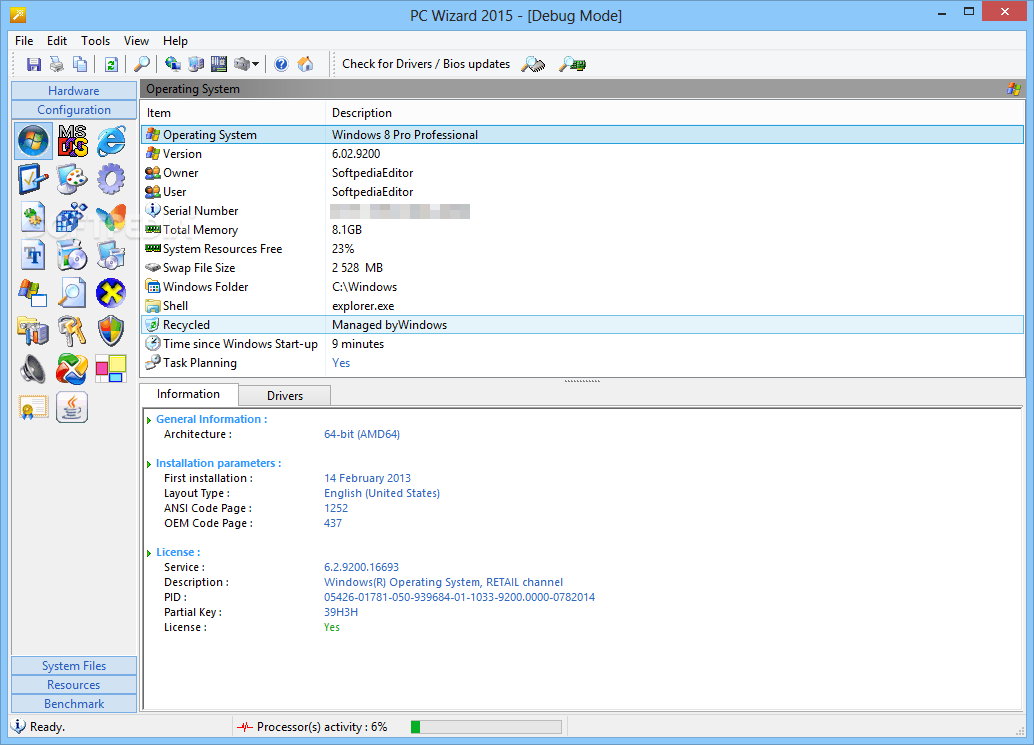Select the Owner row
The width and height of the screenshot is (1034, 745).
[583, 173]
